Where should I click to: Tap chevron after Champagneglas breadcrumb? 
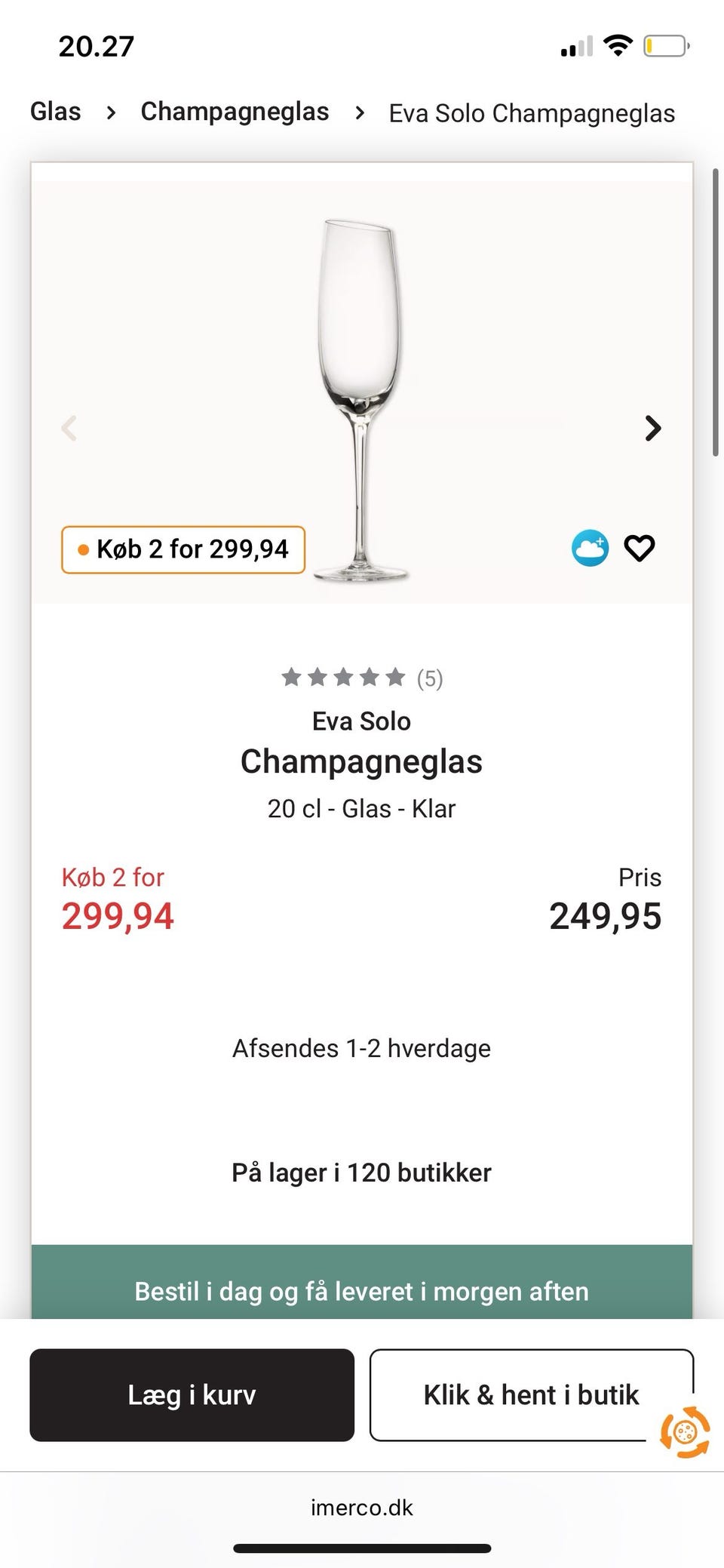click(360, 113)
